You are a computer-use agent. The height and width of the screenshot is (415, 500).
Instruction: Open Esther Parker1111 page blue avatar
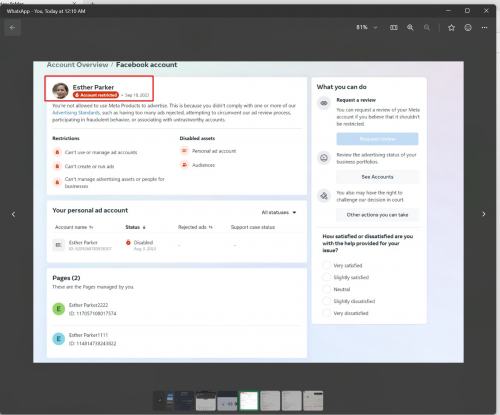click(x=59, y=339)
